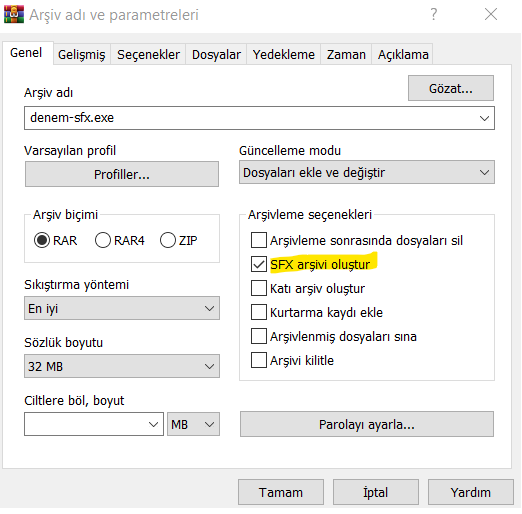The width and height of the screenshot is (522, 514).
Task: Switch to the Gelişmiş tab
Action: pos(82,54)
